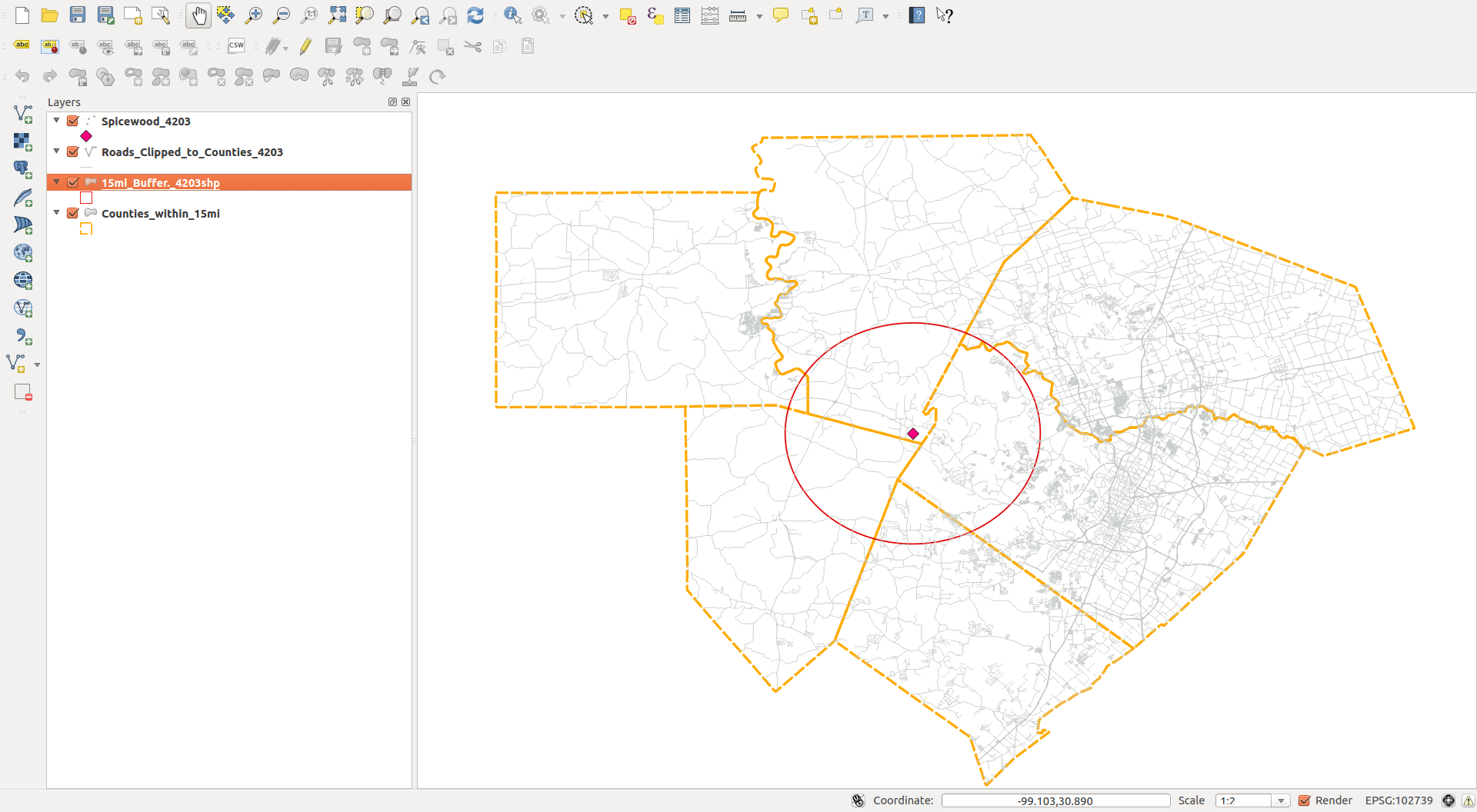This screenshot has width=1477, height=812.
Task: Click Add PostGIS Layers elephant icon
Action: click(x=23, y=169)
